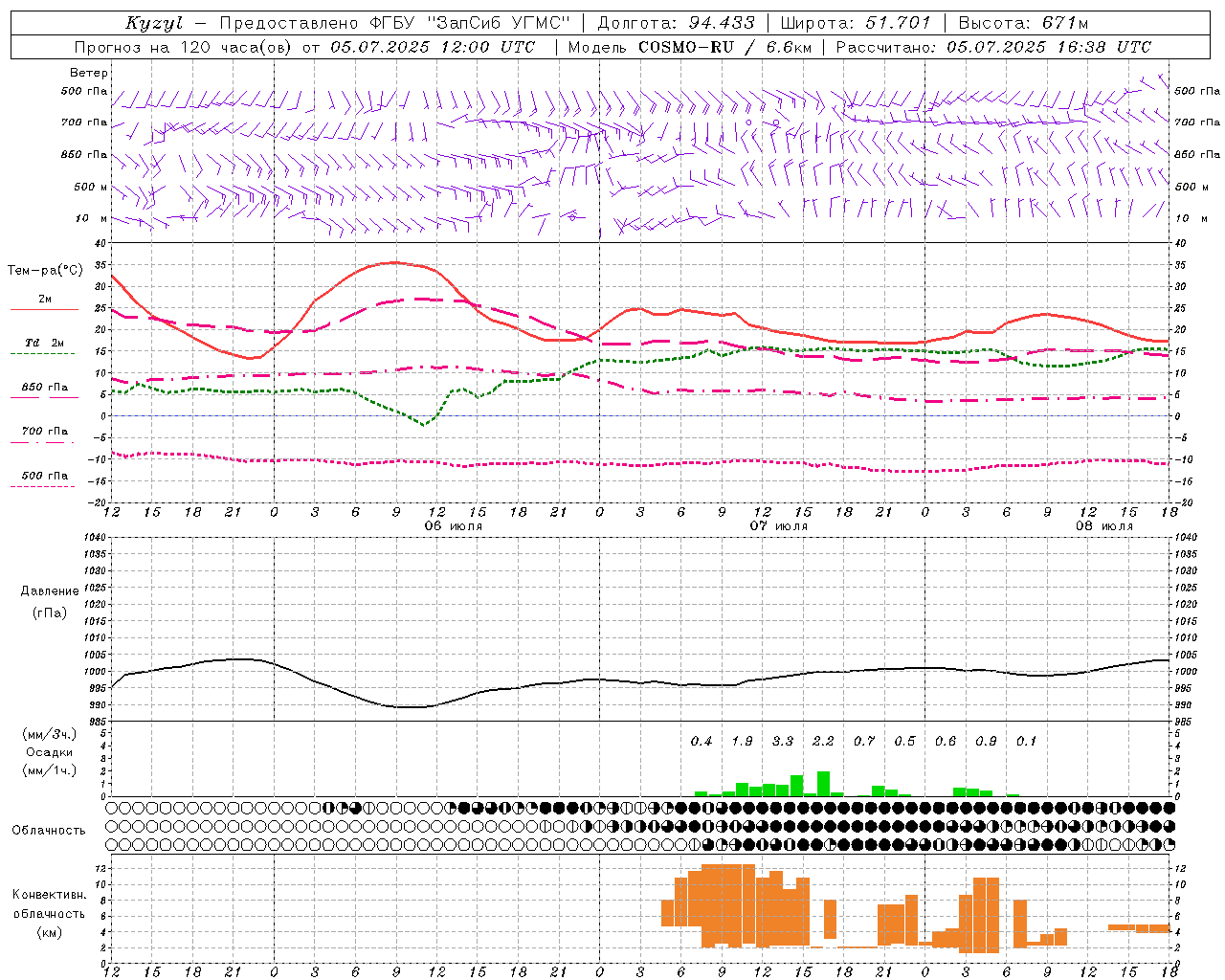Click the "Ветер" wind panel label

[89, 73]
